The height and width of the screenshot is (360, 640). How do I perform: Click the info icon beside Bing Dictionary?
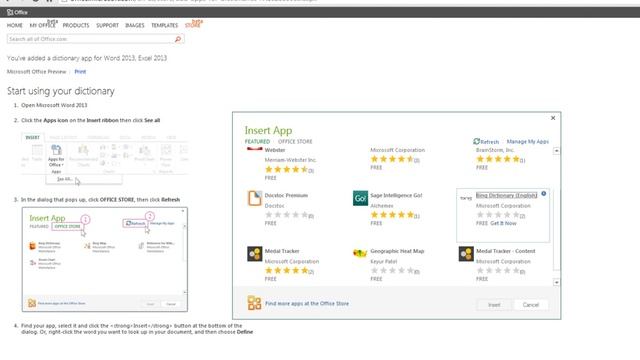point(544,194)
